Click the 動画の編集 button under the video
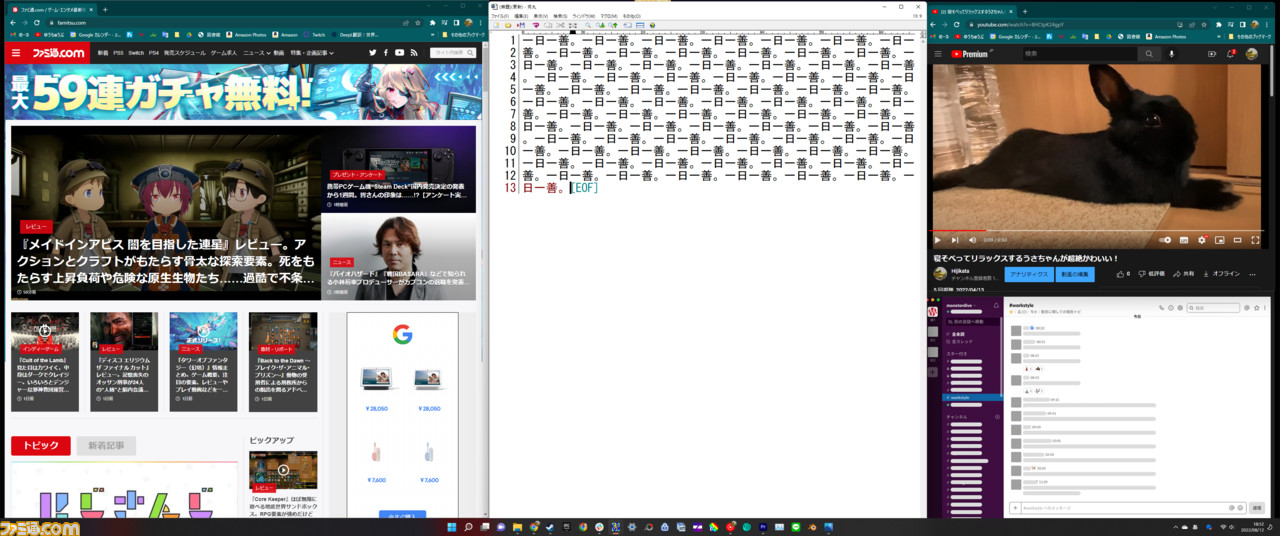Screen dimensions: 1280x536 1075,274
